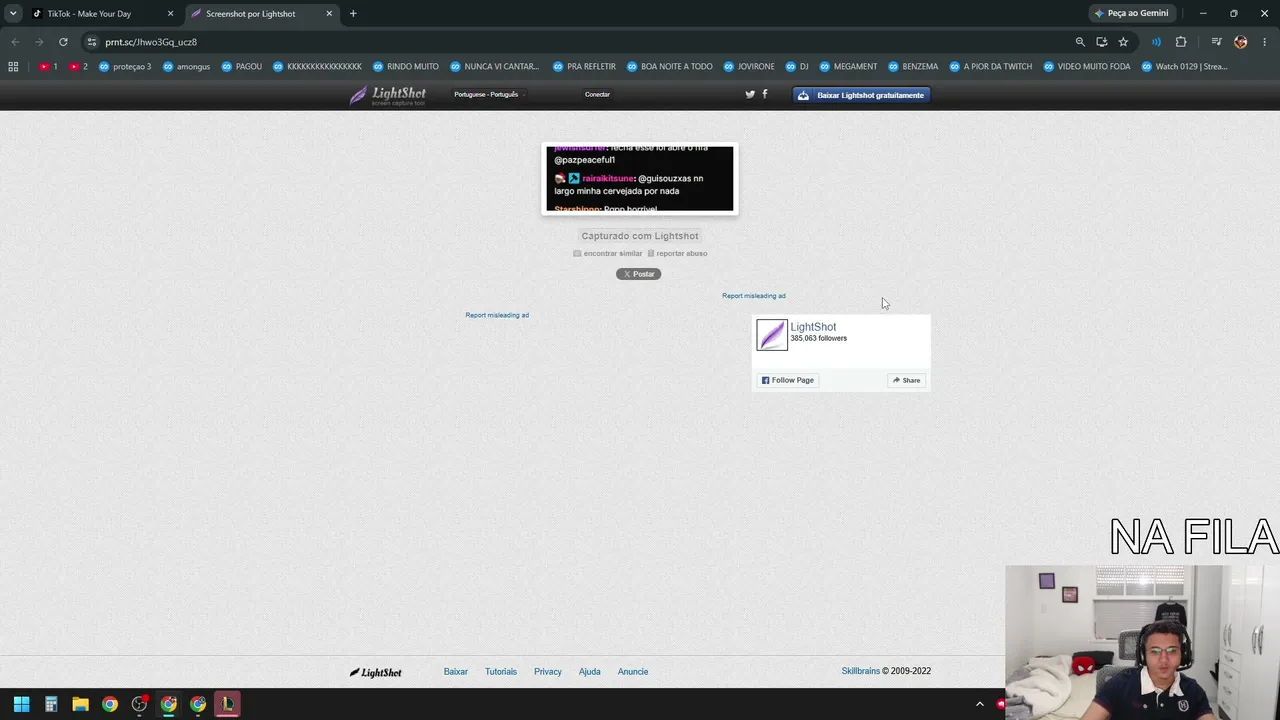
Task: Open Lightshot's Twitter page icon
Action: pos(750,94)
